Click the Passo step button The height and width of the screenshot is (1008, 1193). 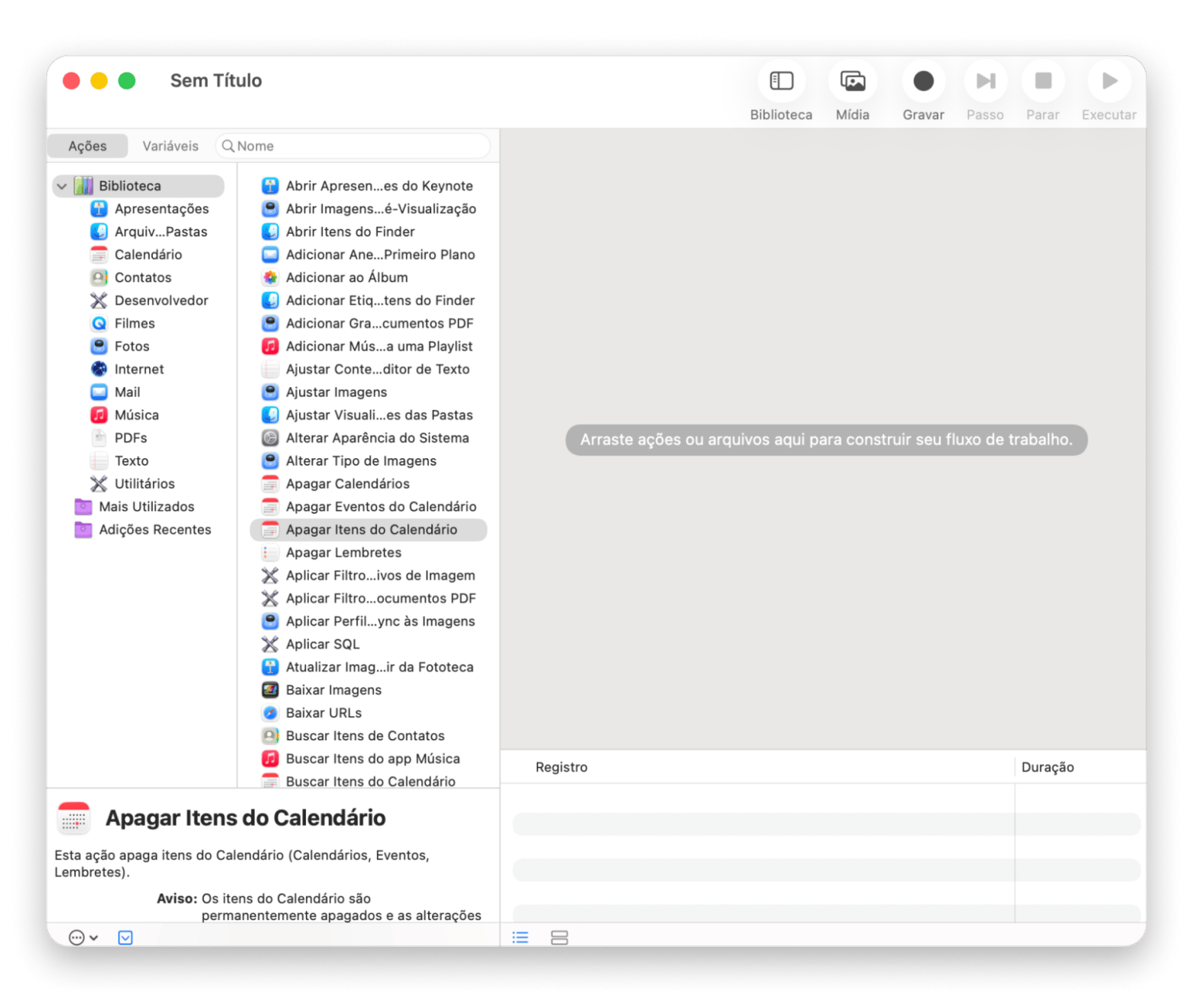pos(985,81)
